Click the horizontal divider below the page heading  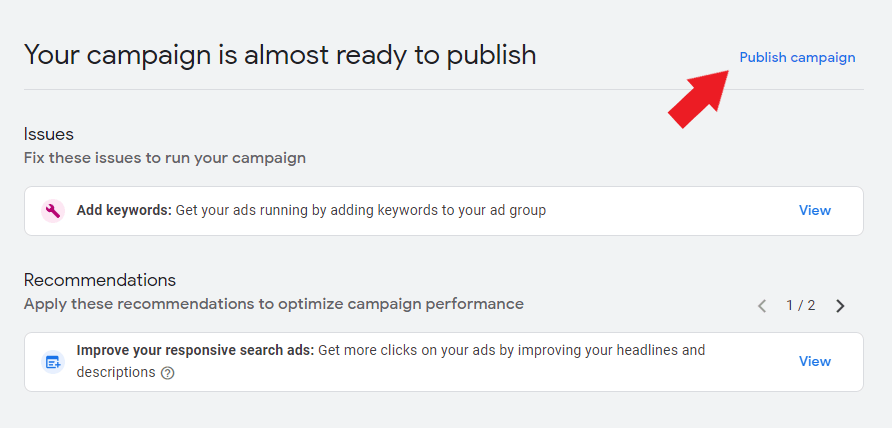click(x=444, y=89)
